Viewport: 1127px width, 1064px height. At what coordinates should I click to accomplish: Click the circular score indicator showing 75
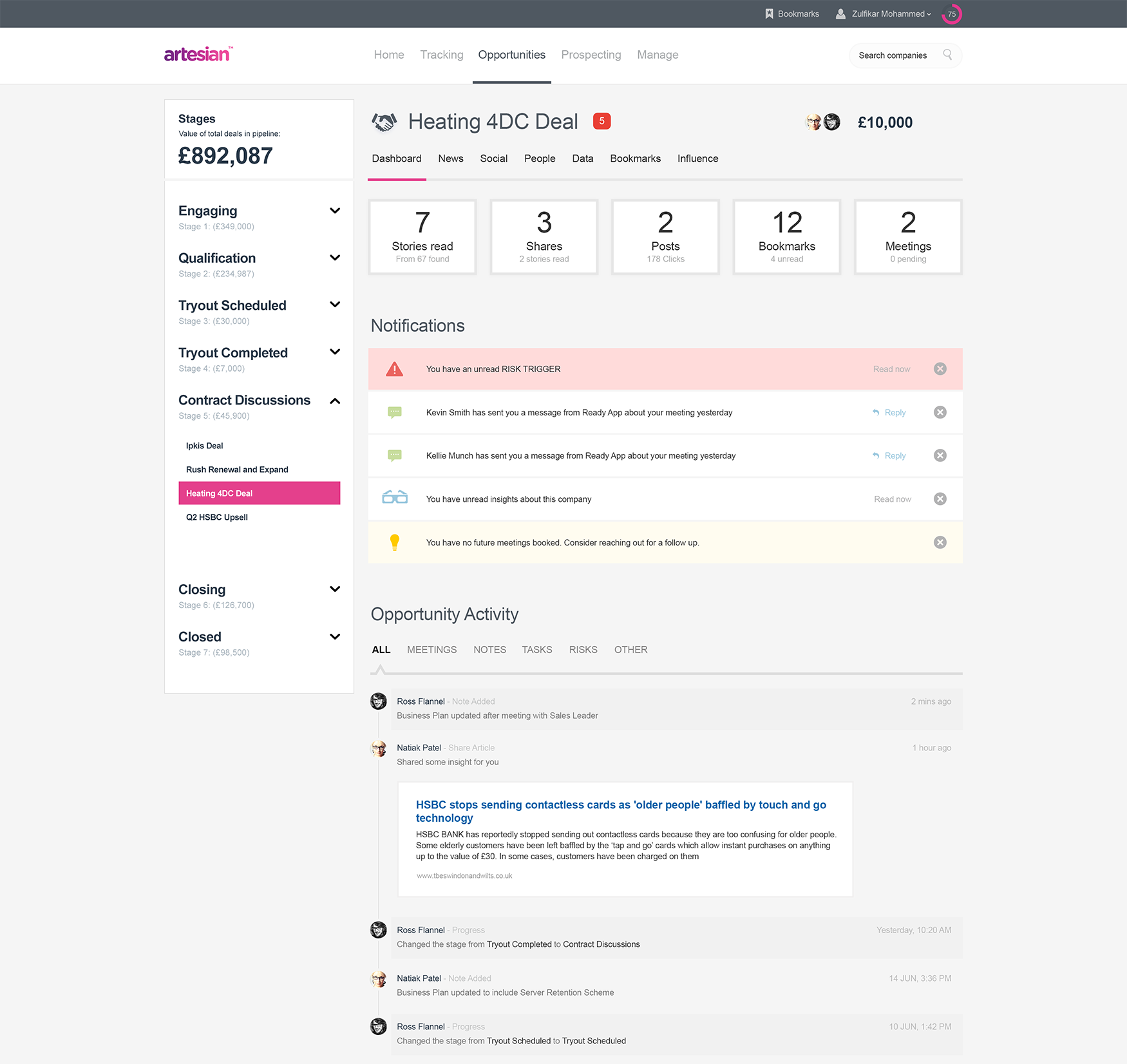pyautogui.click(x=951, y=14)
